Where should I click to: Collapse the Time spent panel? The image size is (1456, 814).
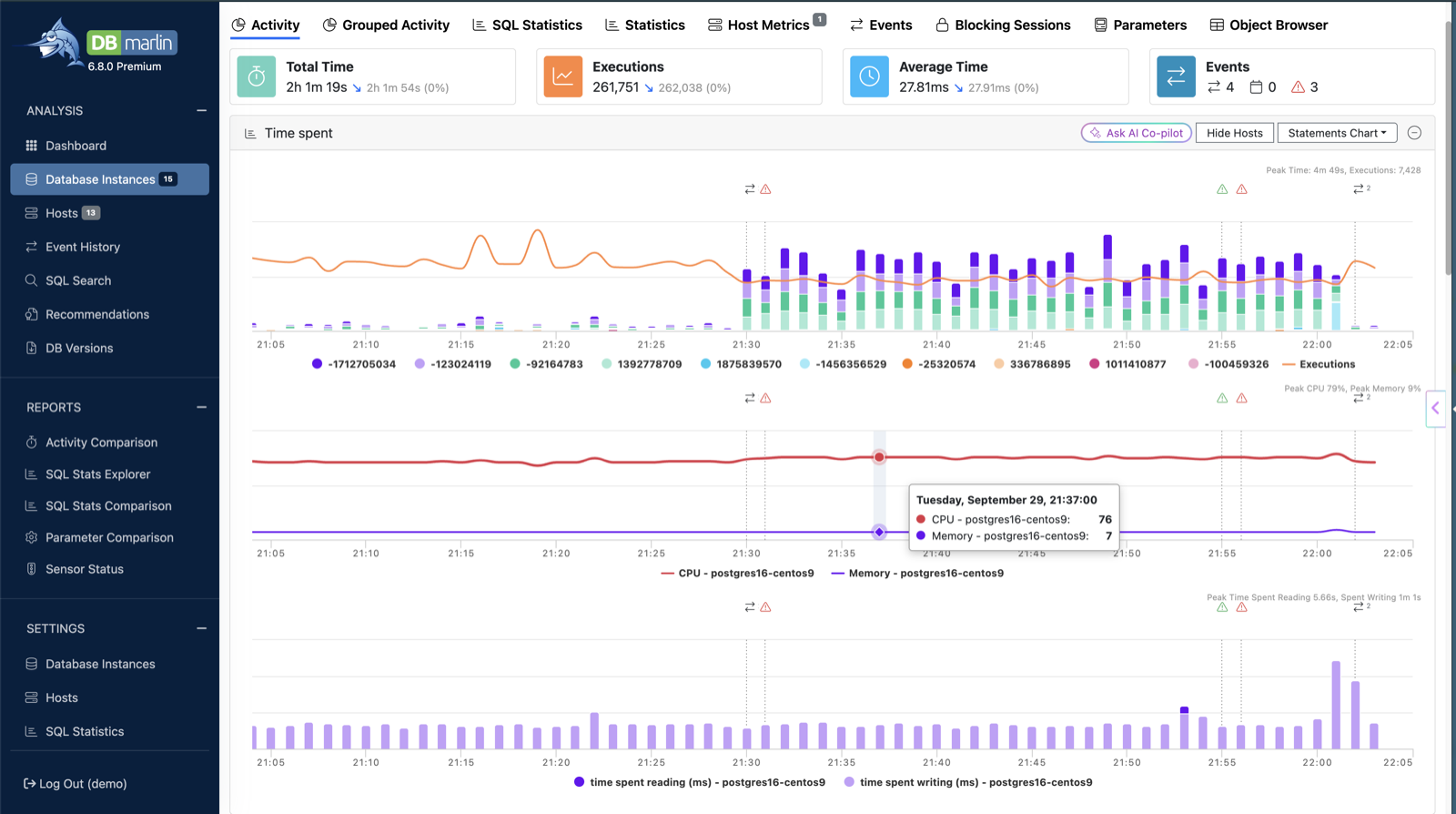[1414, 133]
